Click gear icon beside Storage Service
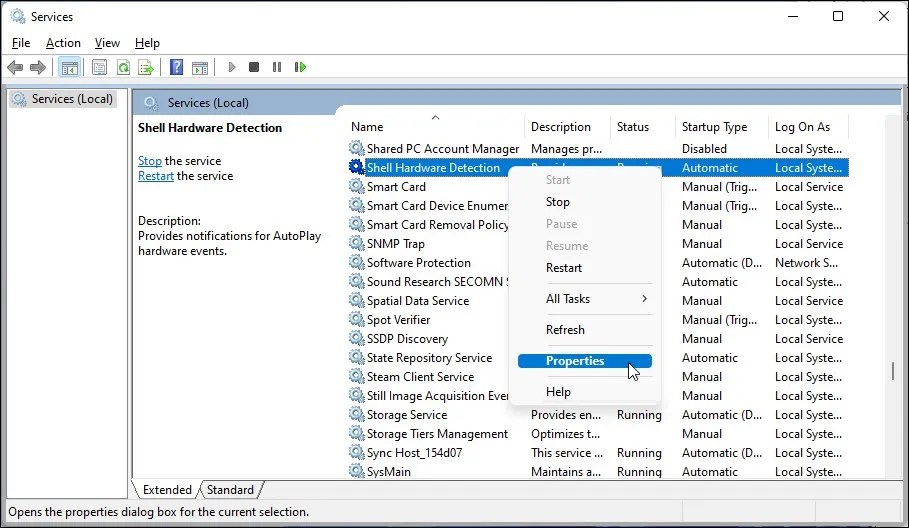 (x=357, y=414)
